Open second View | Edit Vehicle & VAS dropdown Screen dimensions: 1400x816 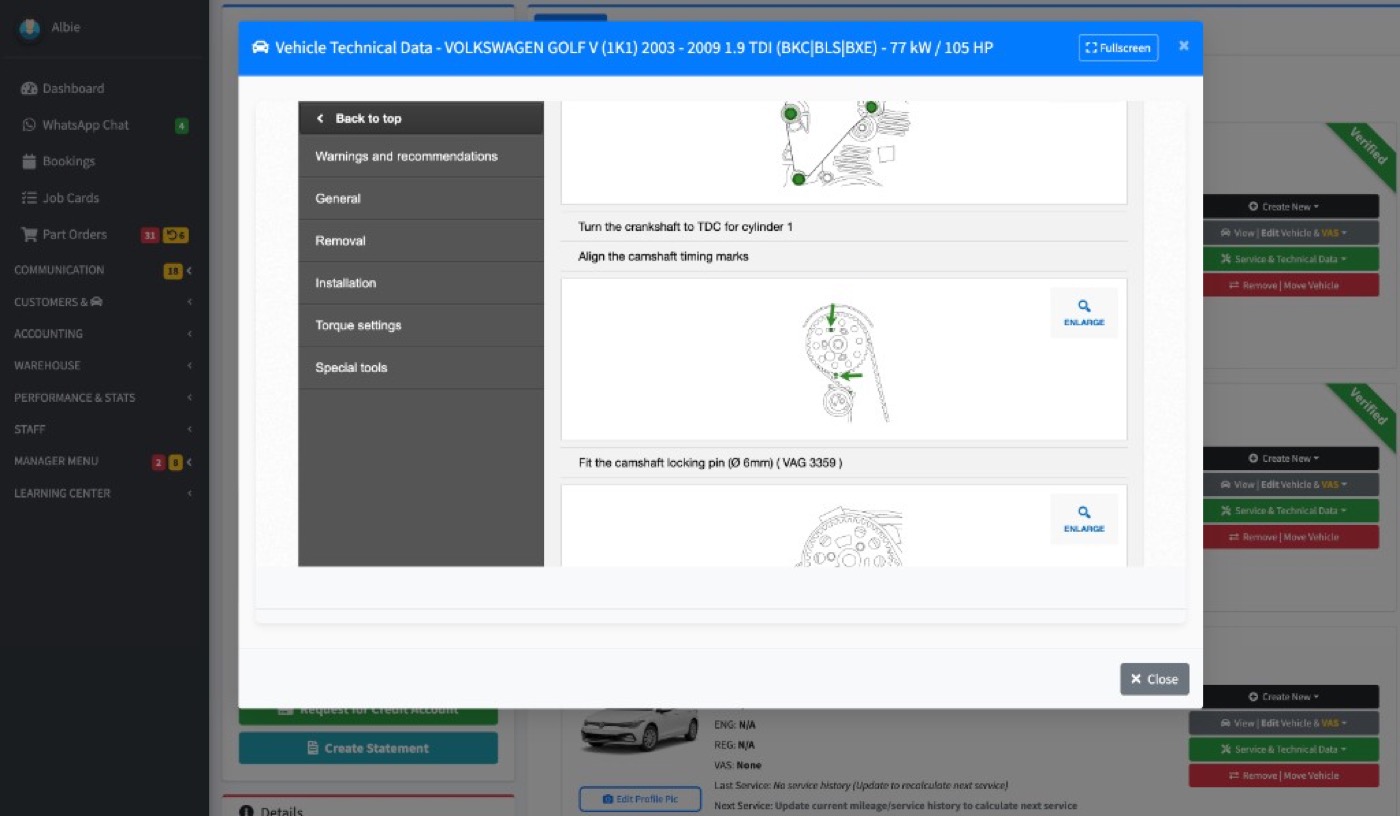pyautogui.click(x=1283, y=484)
